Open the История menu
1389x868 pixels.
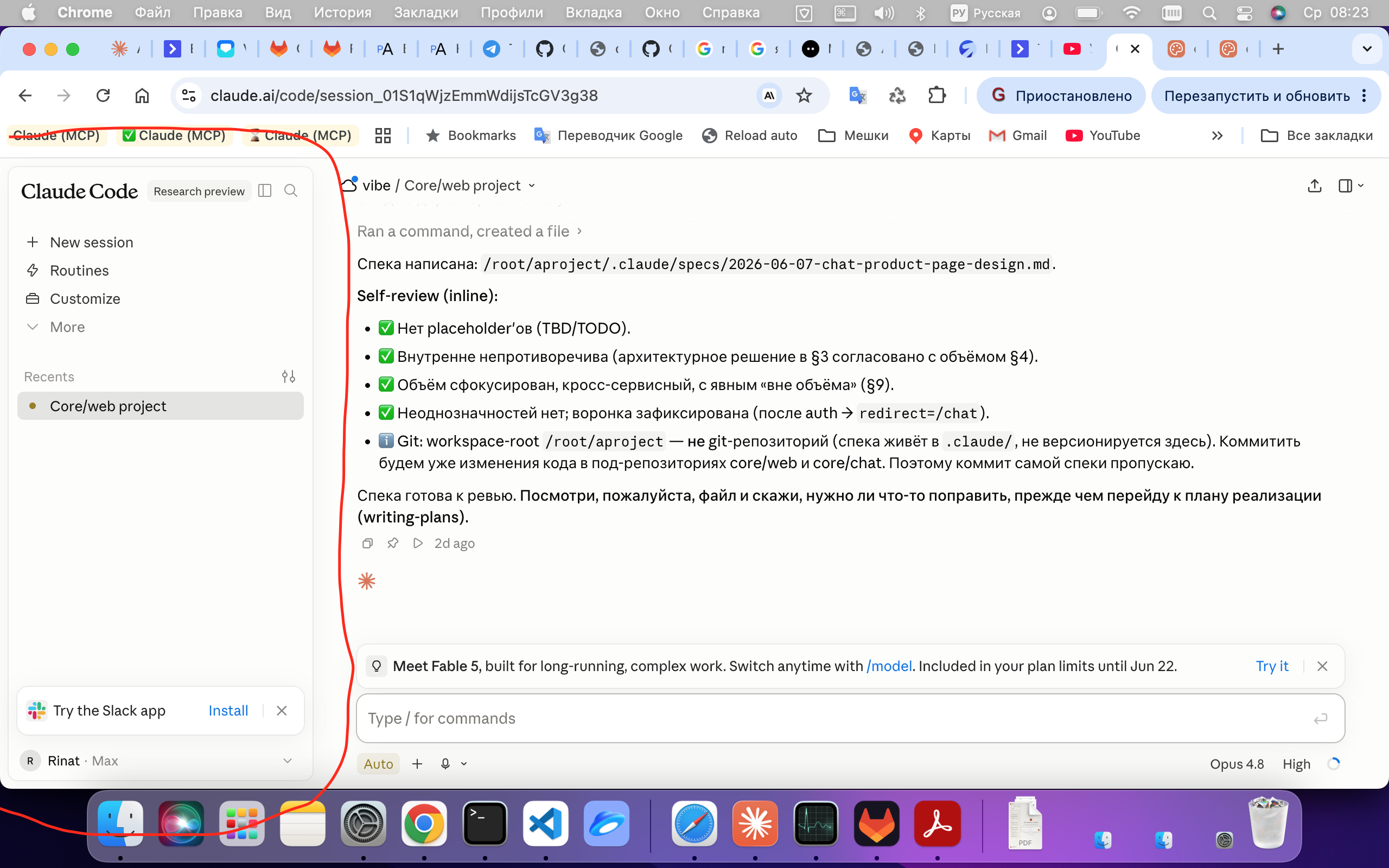(343, 12)
